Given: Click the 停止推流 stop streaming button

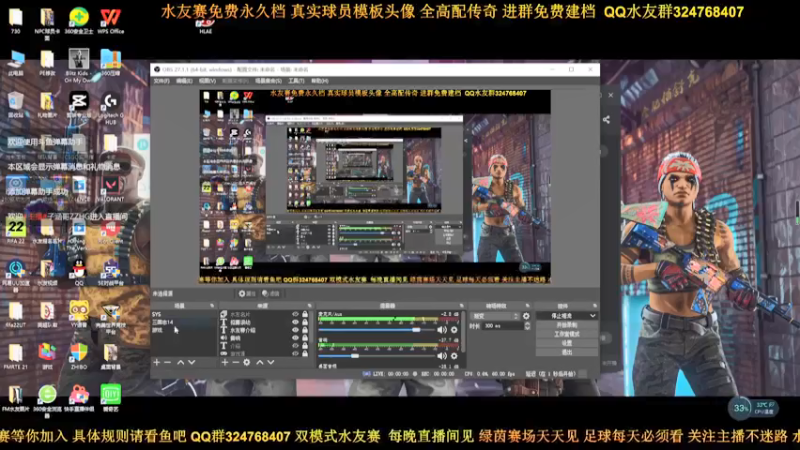Looking at the screenshot, I should coord(562,316).
